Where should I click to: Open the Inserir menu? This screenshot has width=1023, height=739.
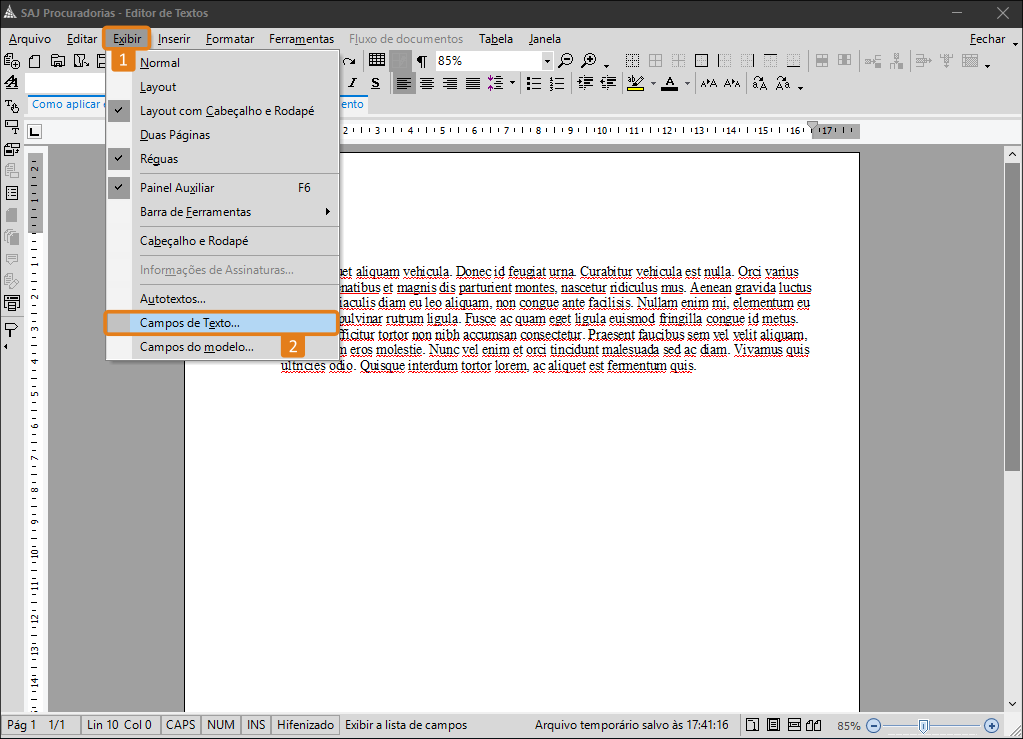pyautogui.click(x=174, y=39)
